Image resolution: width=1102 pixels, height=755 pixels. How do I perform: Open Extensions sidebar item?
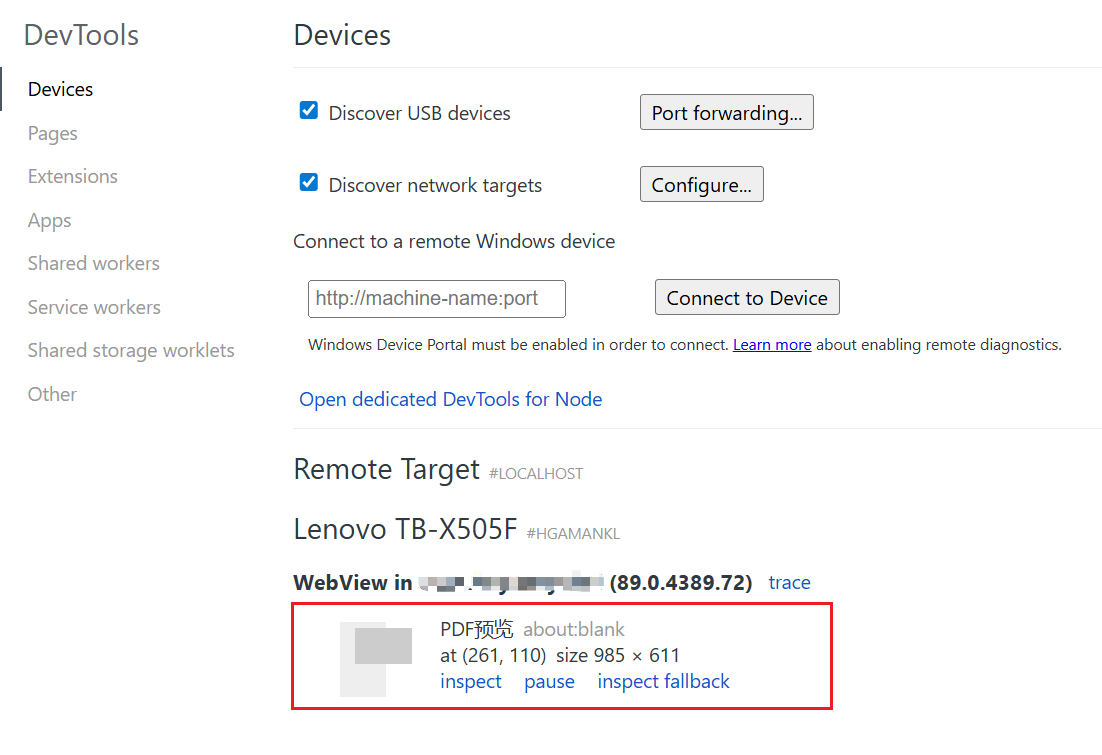point(72,176)
